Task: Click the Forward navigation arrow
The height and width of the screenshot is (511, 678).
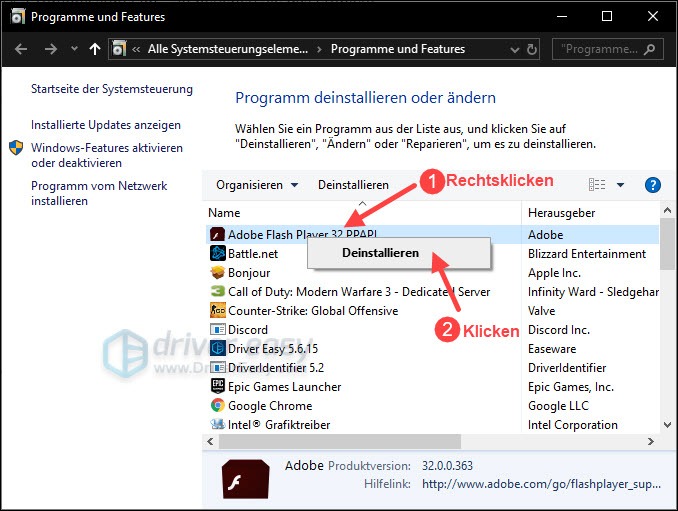Action: point(51,49)
